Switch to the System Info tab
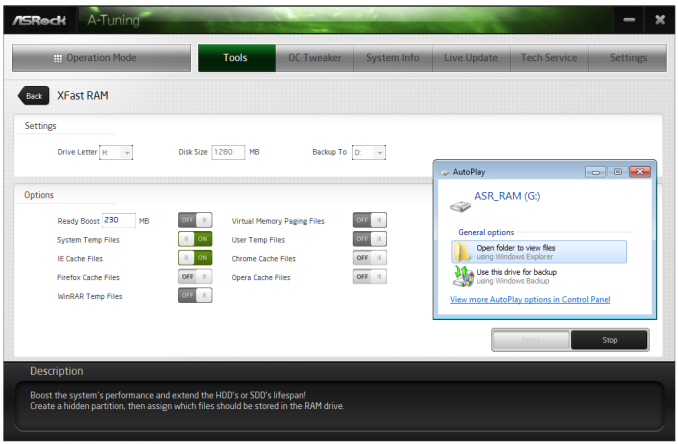The height and width of the screenshot is (444, 678). [x=393, y=58]
